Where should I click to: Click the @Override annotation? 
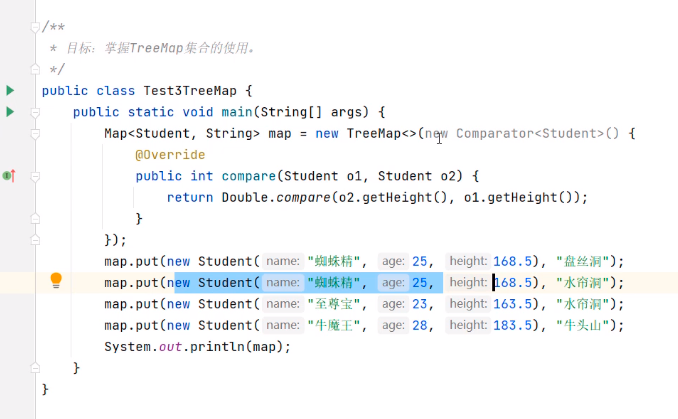(x=170, y=155)
